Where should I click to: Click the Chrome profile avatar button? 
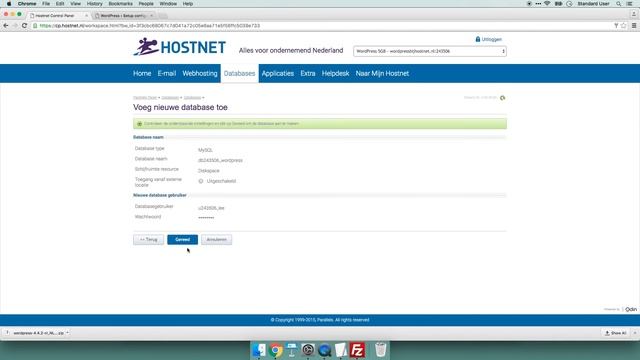(633, 14)
